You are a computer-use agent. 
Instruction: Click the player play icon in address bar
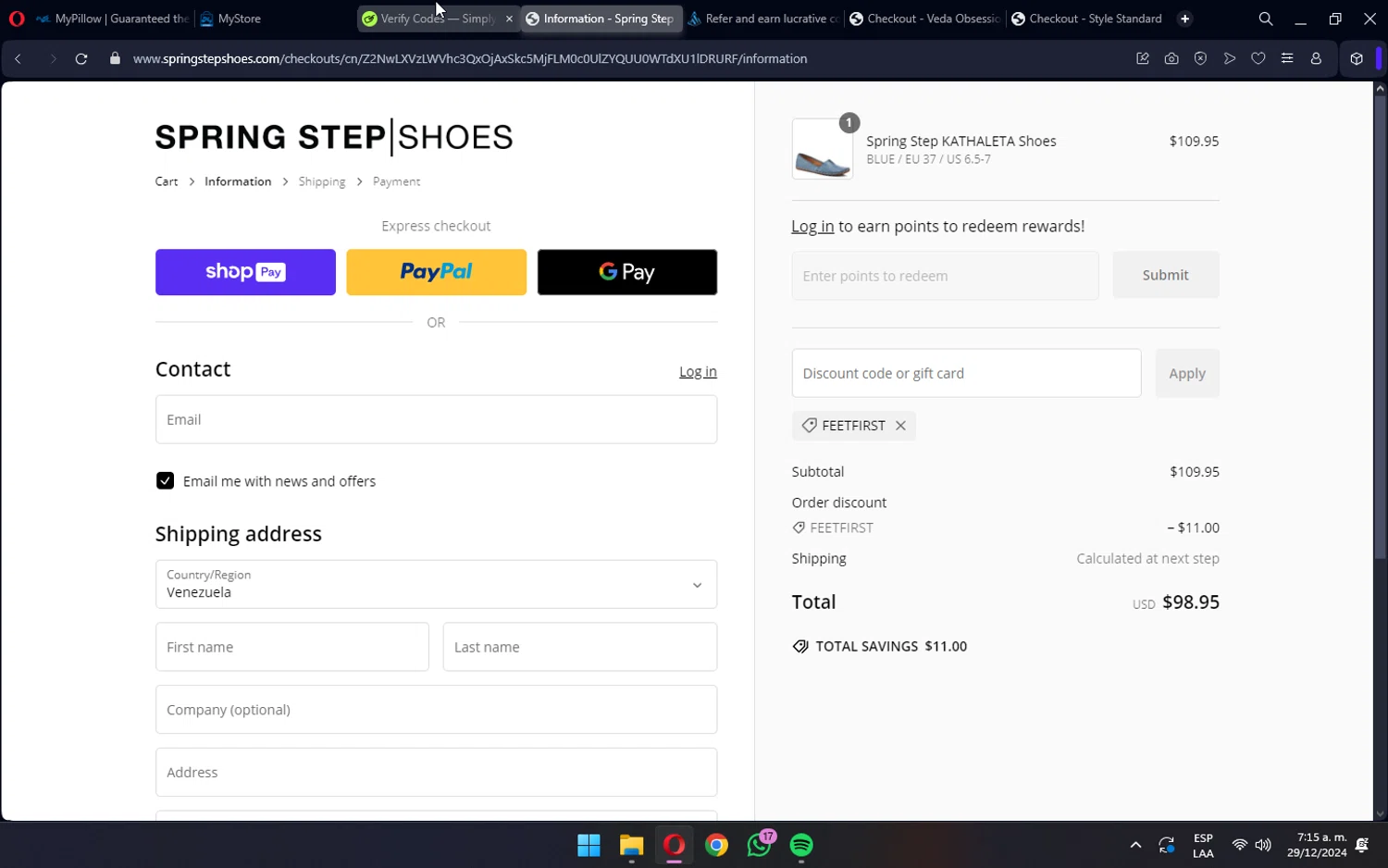pyautogui.click(x=1230, y=58)
